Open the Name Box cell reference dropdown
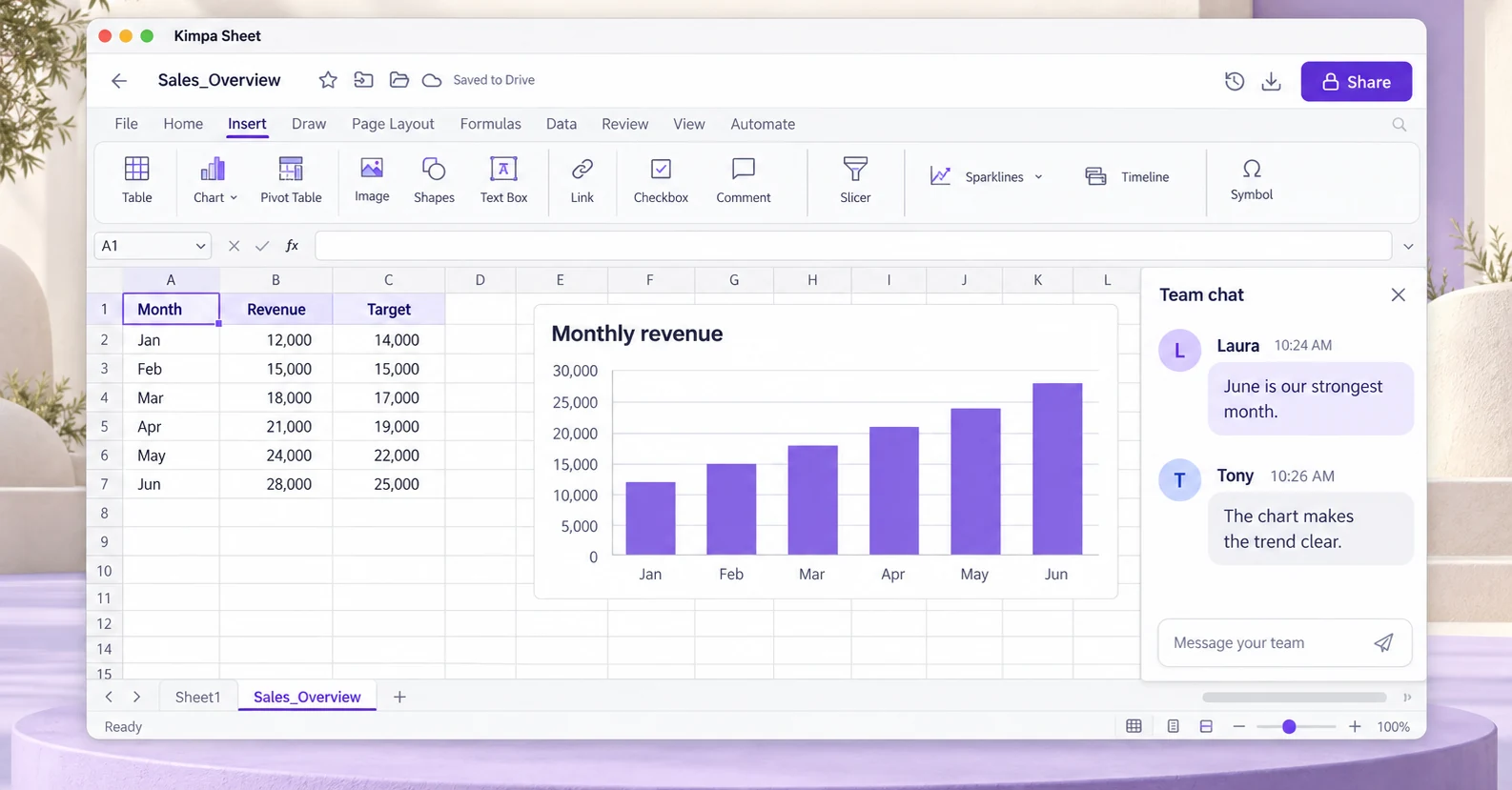This screenshot has height=790, width=1512. 200,246
